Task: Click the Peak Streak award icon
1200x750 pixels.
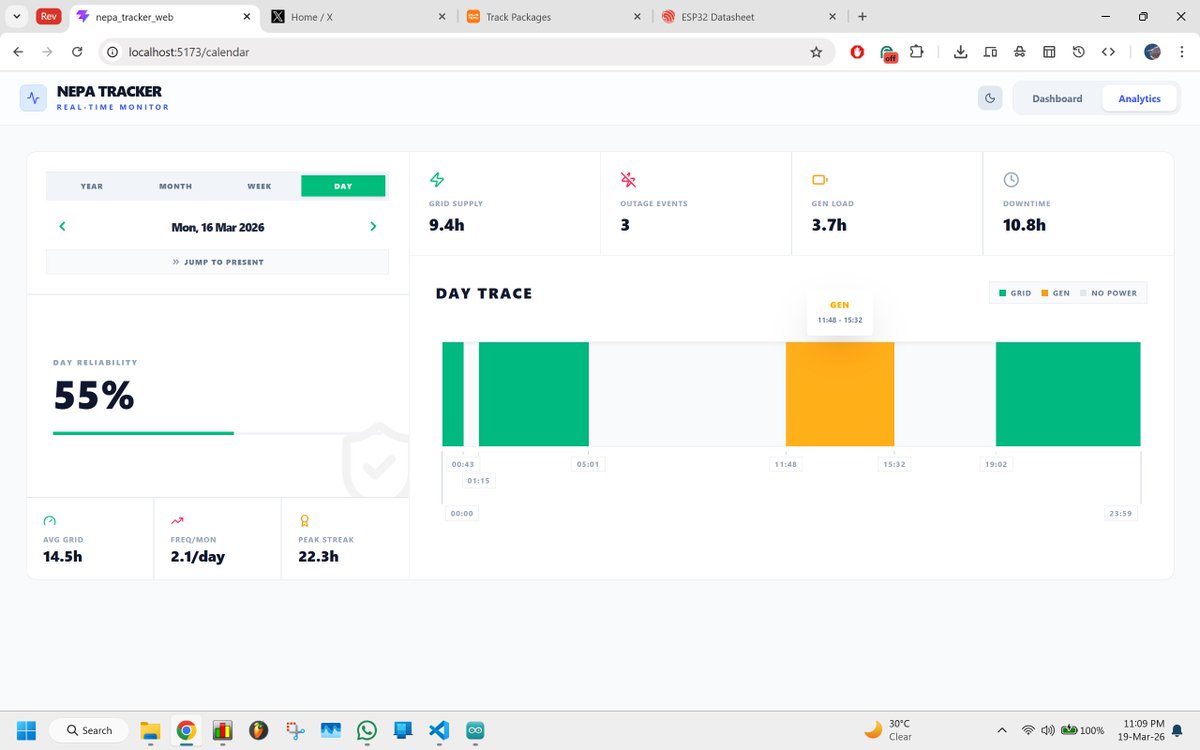Action: pos(304,521)
